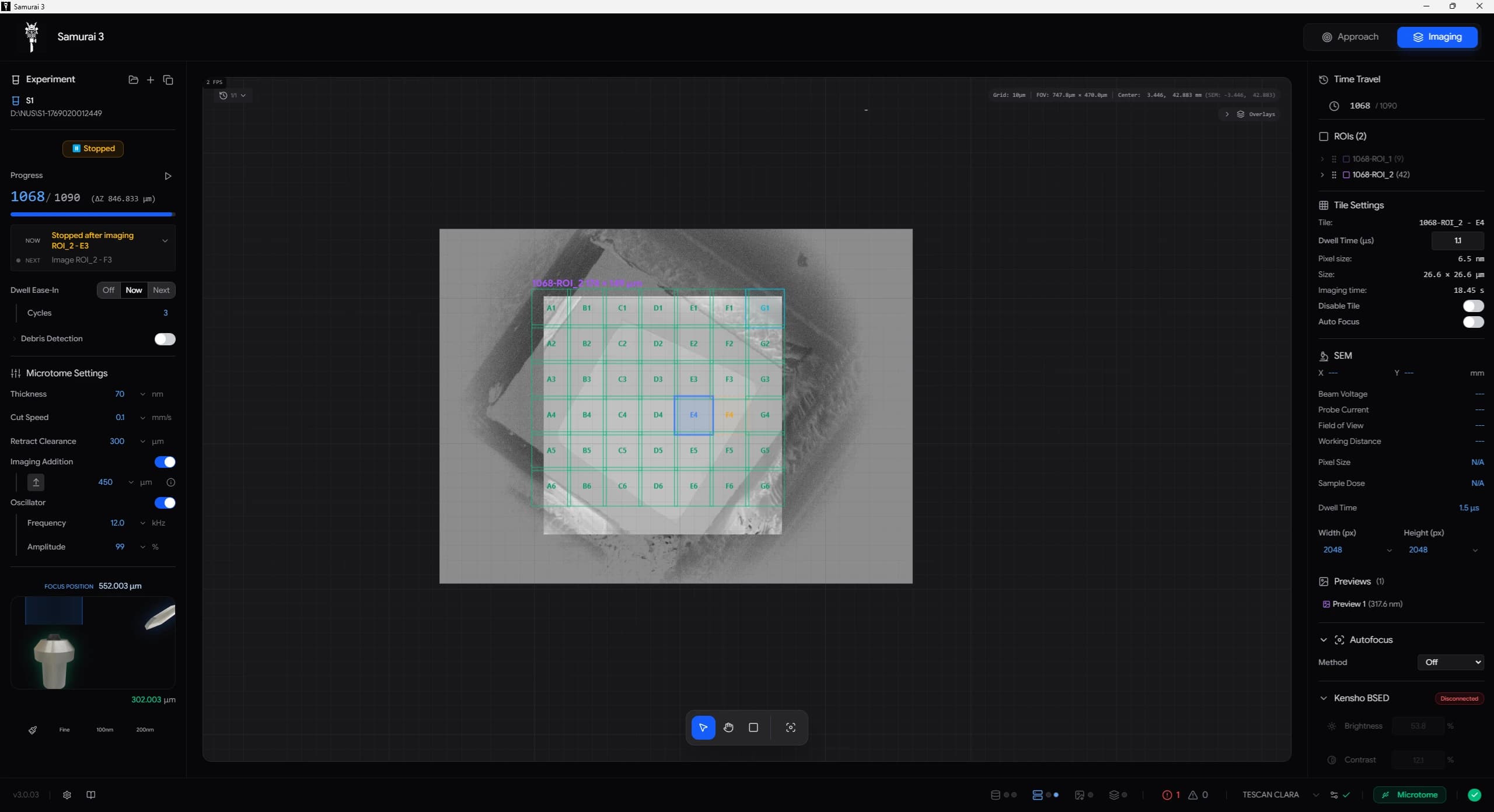Click the blue progress bar
The height and width of the screenshot is (812, 1494).
pyautogui.click(x=92, y=215)
